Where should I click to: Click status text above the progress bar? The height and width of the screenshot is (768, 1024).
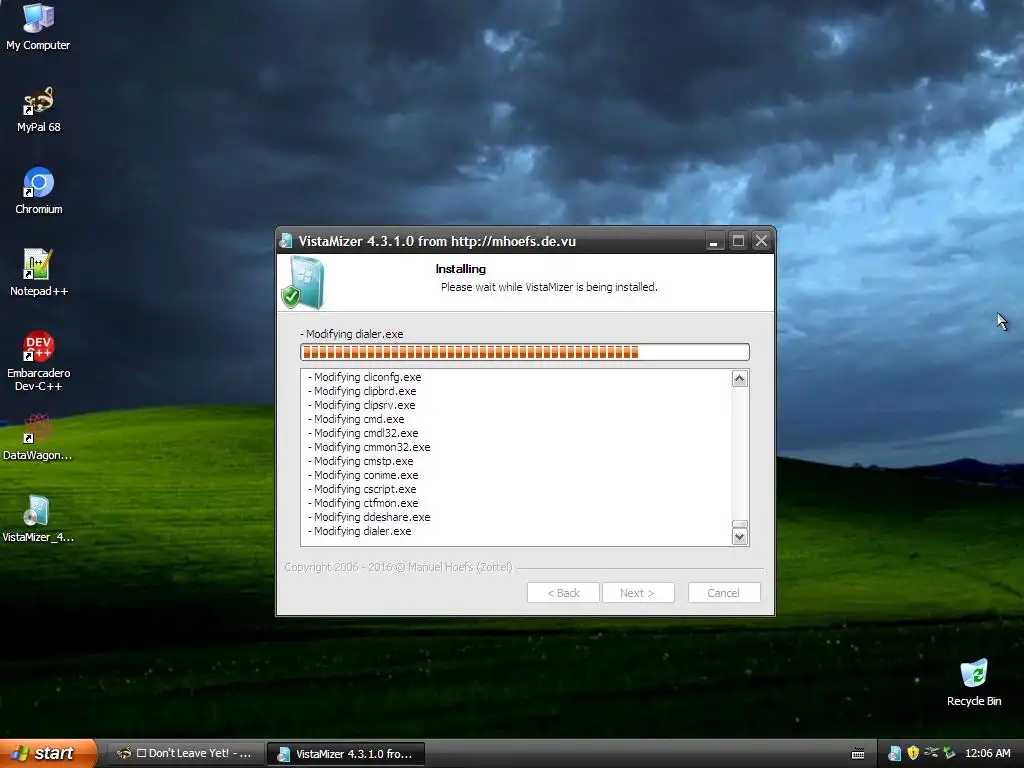(351, 334)
